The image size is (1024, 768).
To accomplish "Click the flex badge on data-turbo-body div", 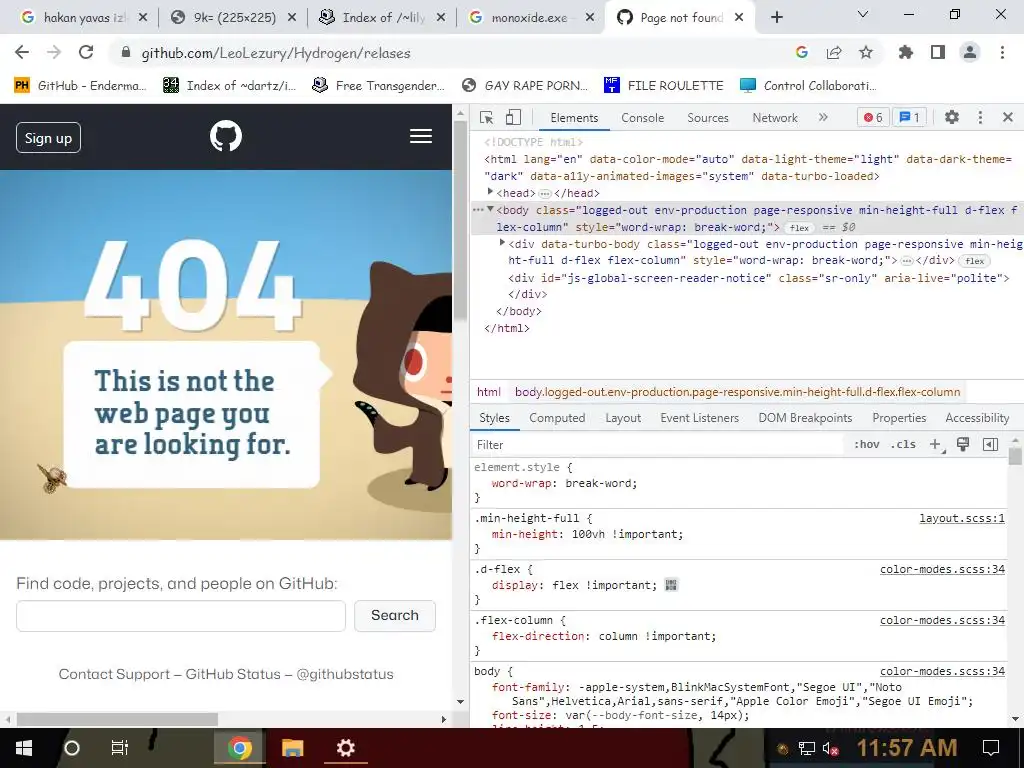I will pyautogui.click(x=974, y=261).
